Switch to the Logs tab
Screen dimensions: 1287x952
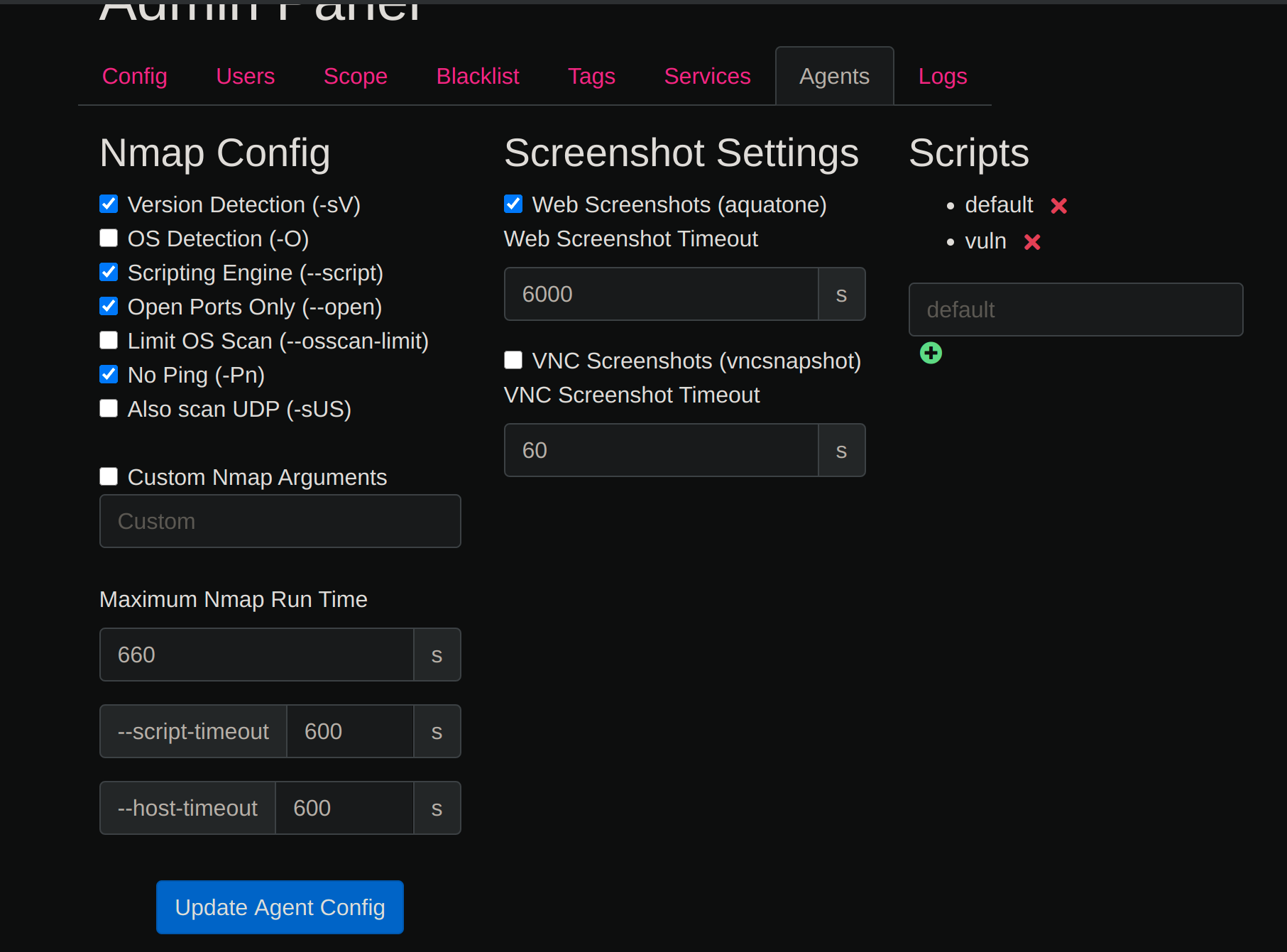tap(943, 76)
